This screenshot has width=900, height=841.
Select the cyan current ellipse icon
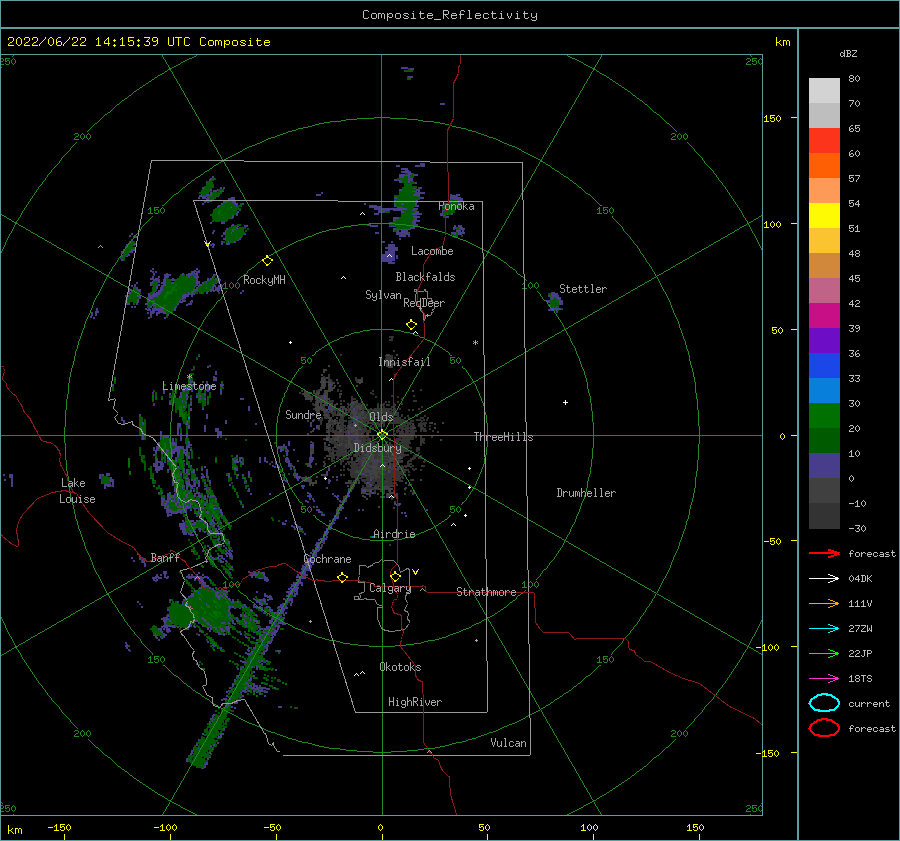(824, 703)
